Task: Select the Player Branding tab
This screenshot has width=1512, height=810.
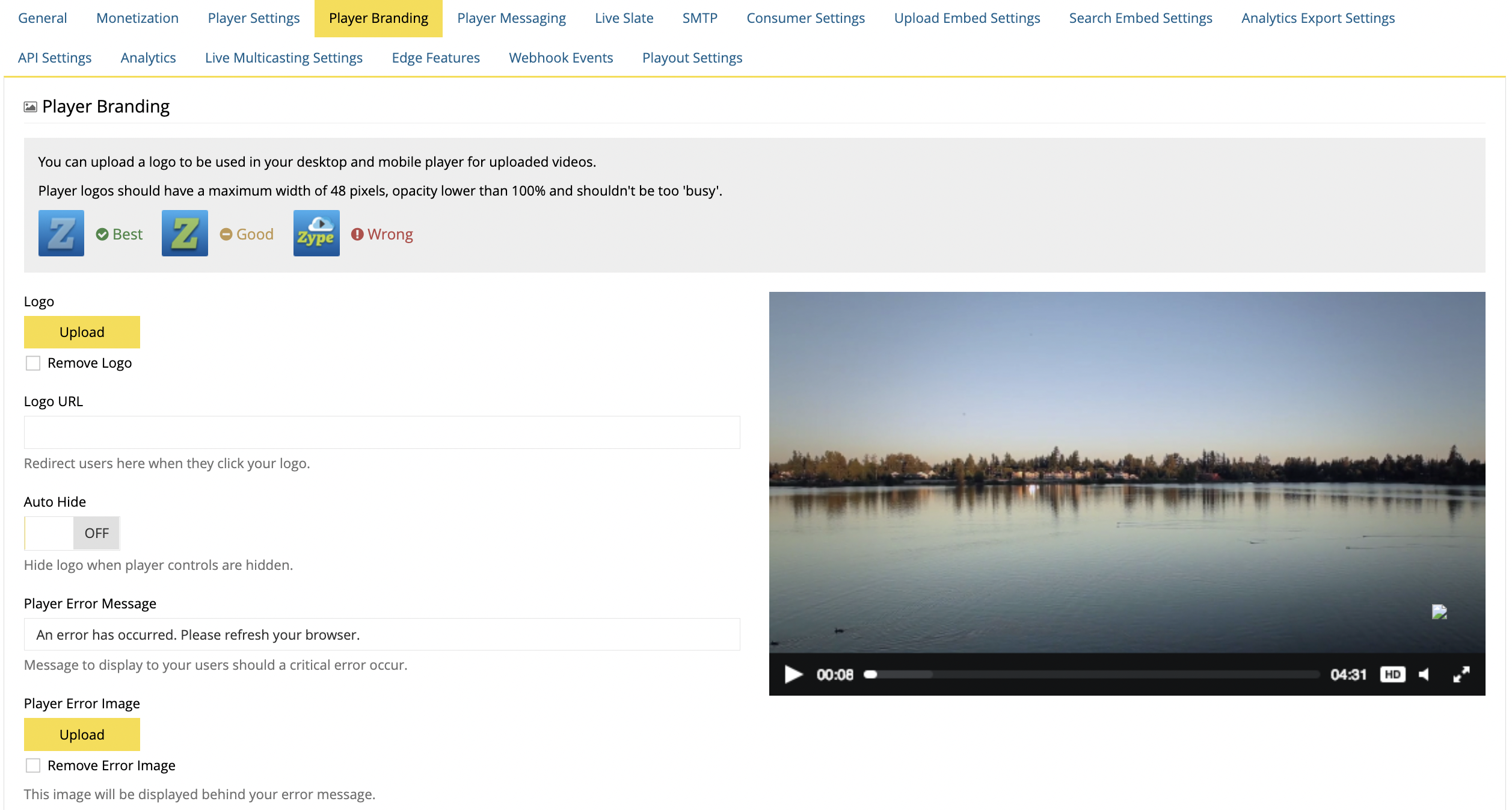Action: pos(378,18)
